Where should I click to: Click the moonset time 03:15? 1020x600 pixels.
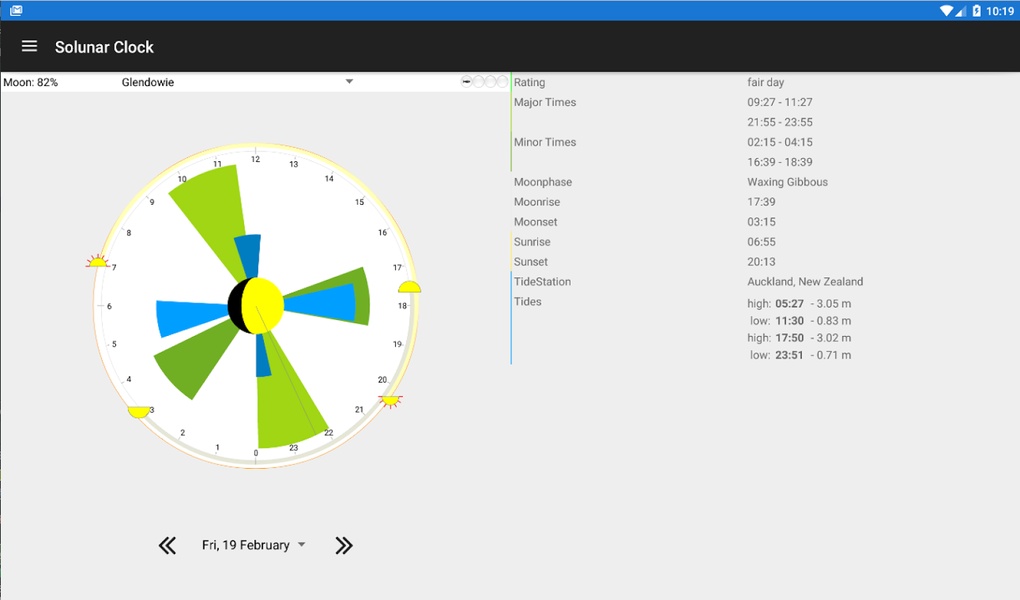click(761, 222)
